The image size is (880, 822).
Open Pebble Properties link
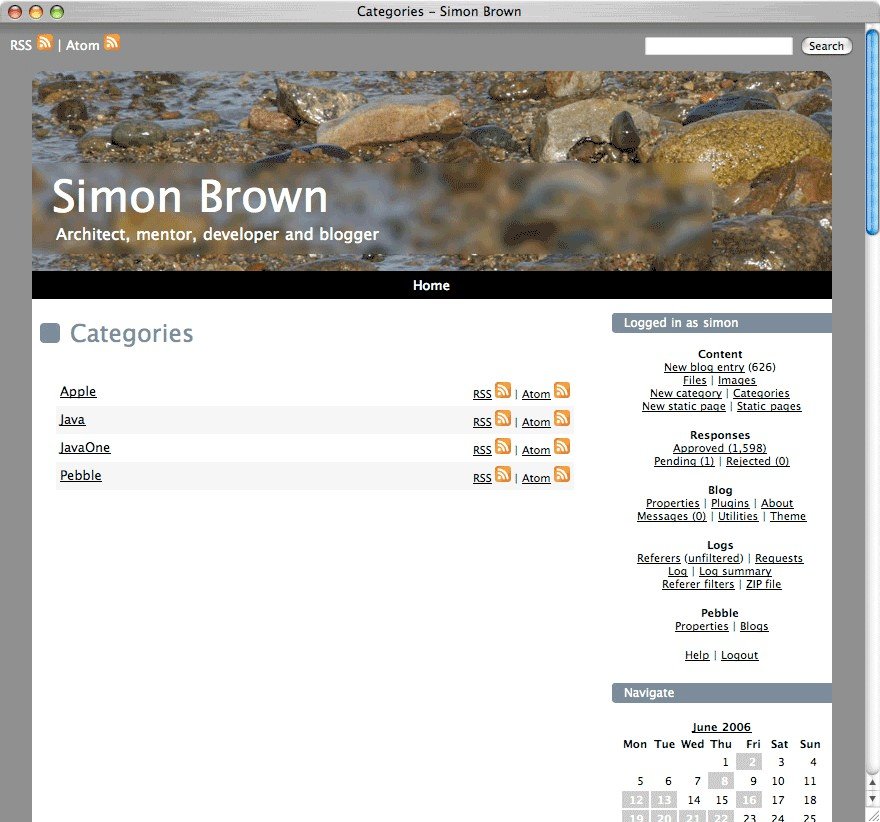pos(702,626)
